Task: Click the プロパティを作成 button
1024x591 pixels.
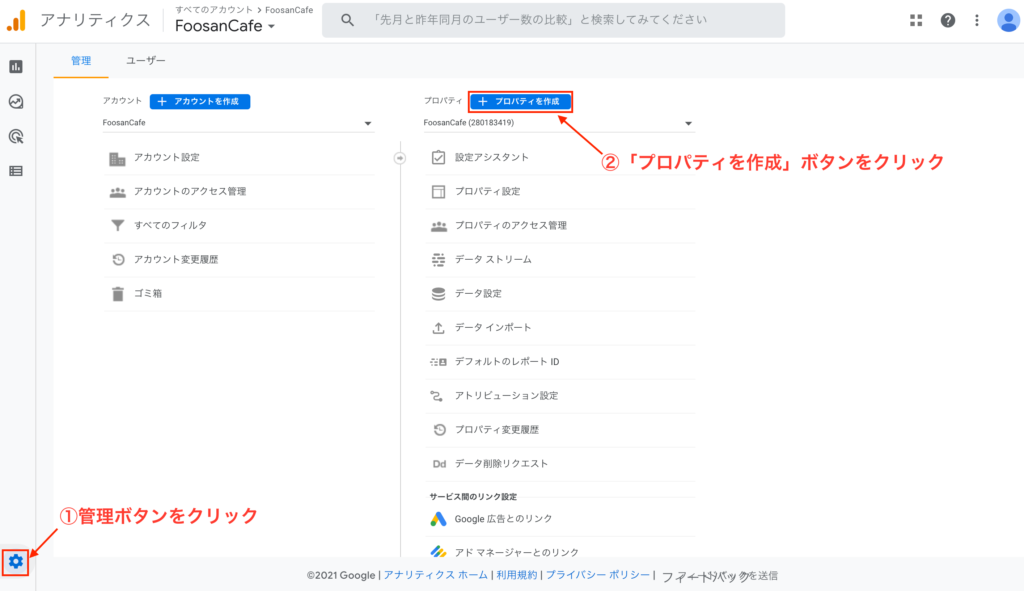Action: point(520,101)
